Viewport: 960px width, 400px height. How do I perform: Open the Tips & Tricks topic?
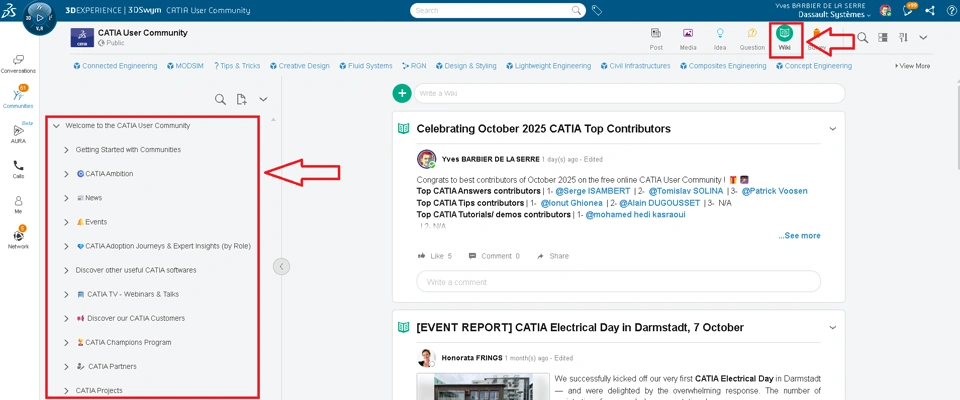pyautogui.click(x=237, y=66)
